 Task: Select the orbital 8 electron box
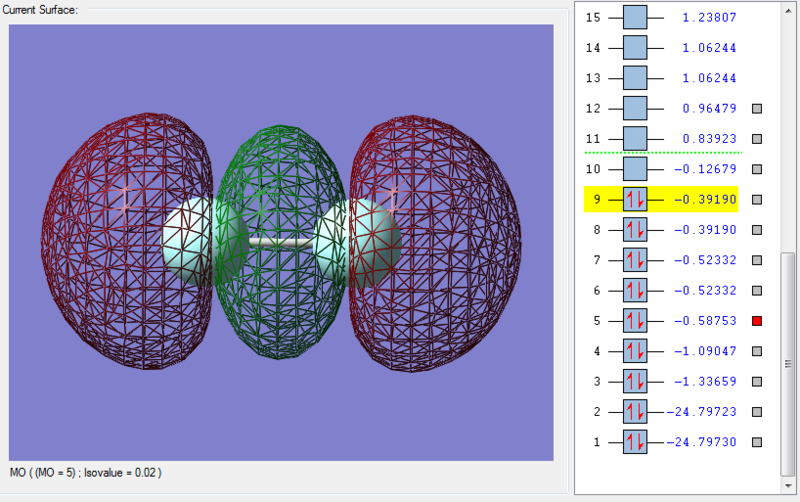pyautogui.click(x=635, y=230)
